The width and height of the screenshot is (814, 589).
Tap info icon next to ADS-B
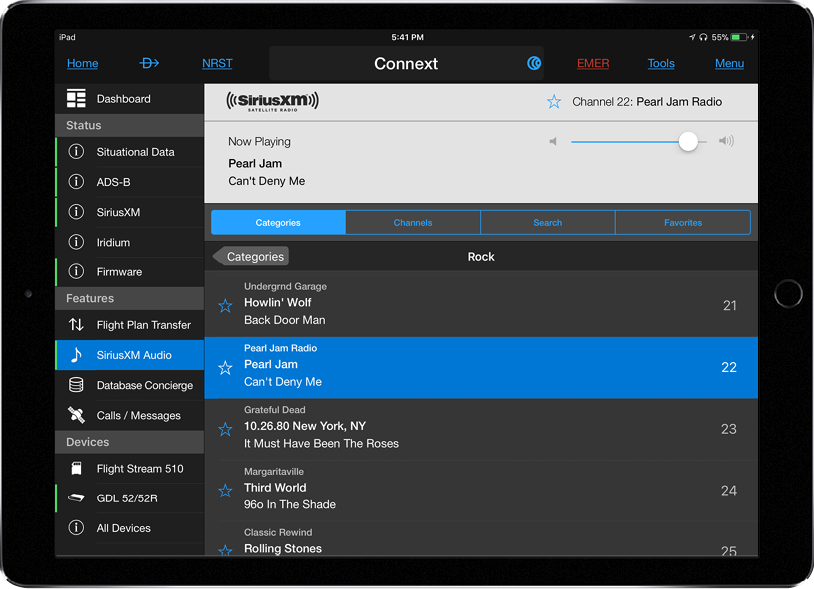coord(76,182)
